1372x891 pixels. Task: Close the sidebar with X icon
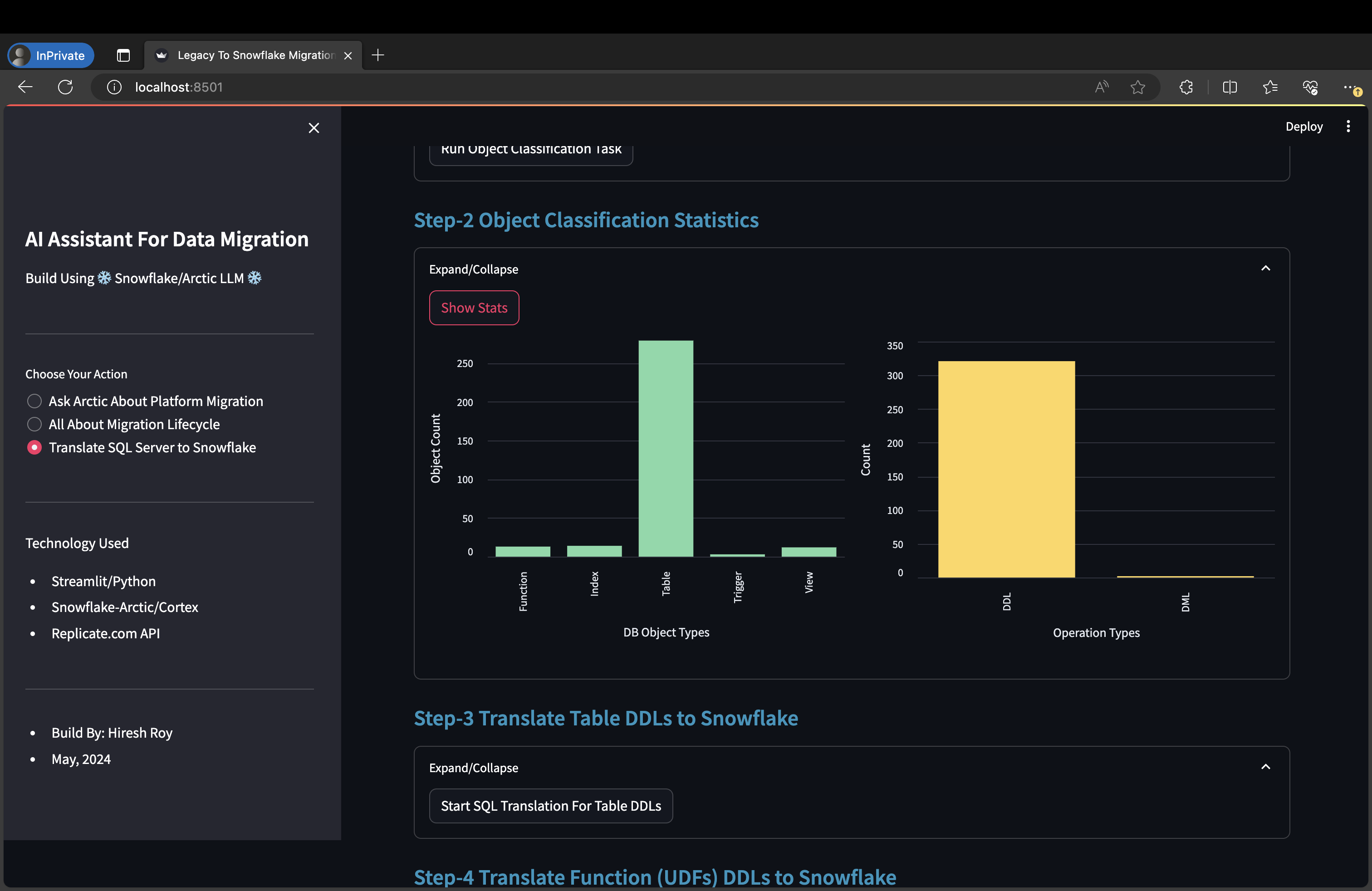coord(314,128)
